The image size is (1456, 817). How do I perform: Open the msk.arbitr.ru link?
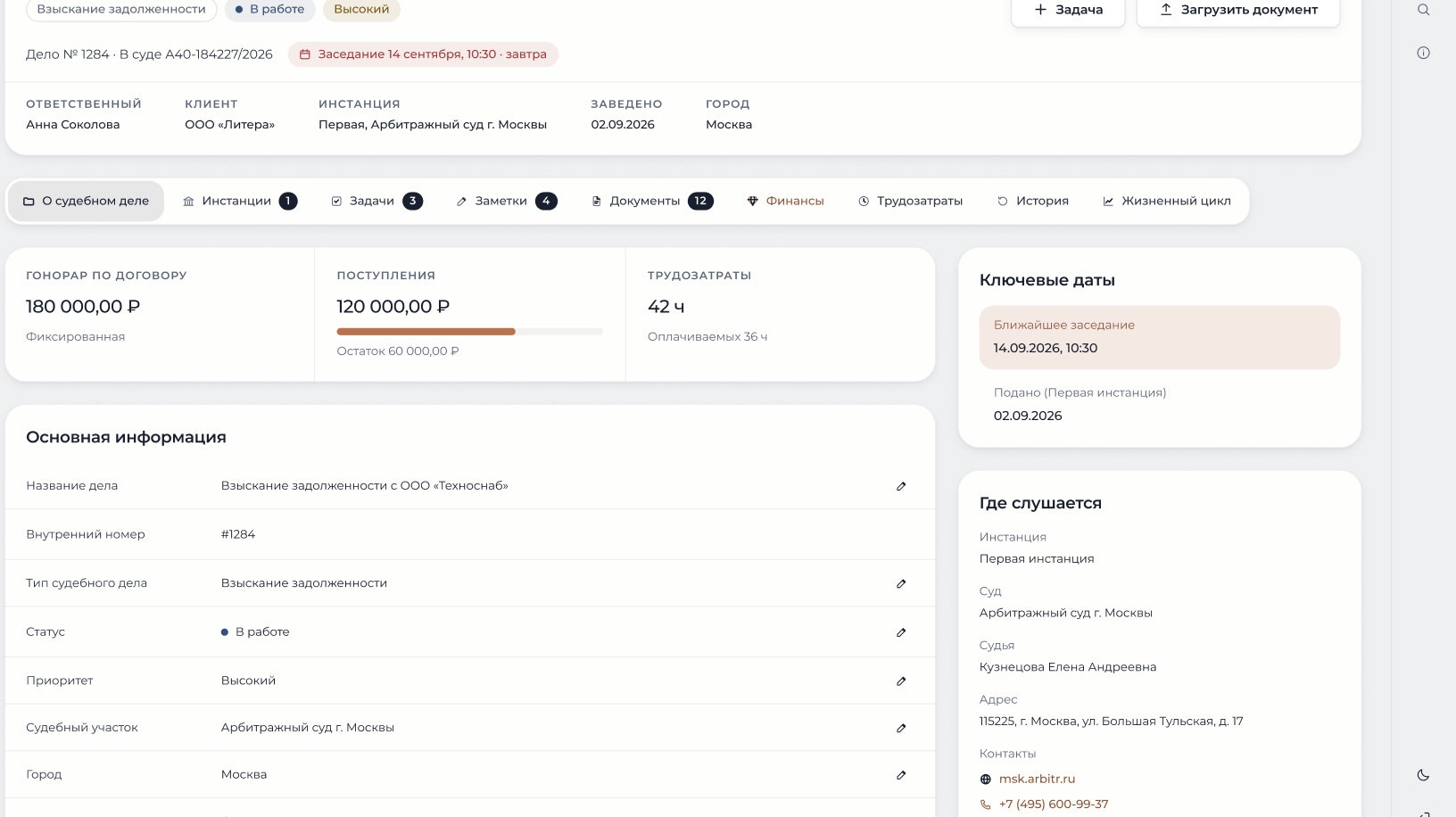[1037, 779]
